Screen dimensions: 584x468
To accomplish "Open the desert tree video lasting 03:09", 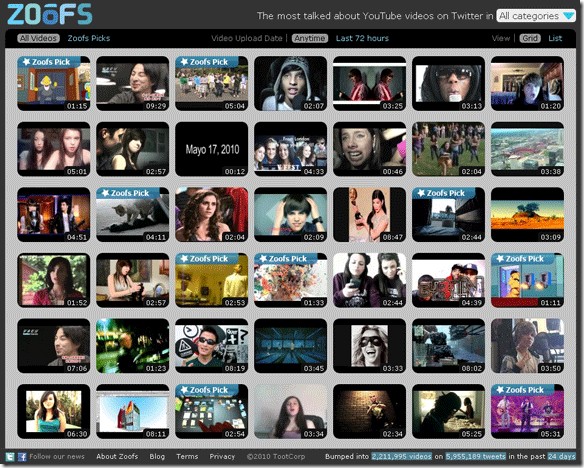I will pyautogui.click(x=527, y=214).
